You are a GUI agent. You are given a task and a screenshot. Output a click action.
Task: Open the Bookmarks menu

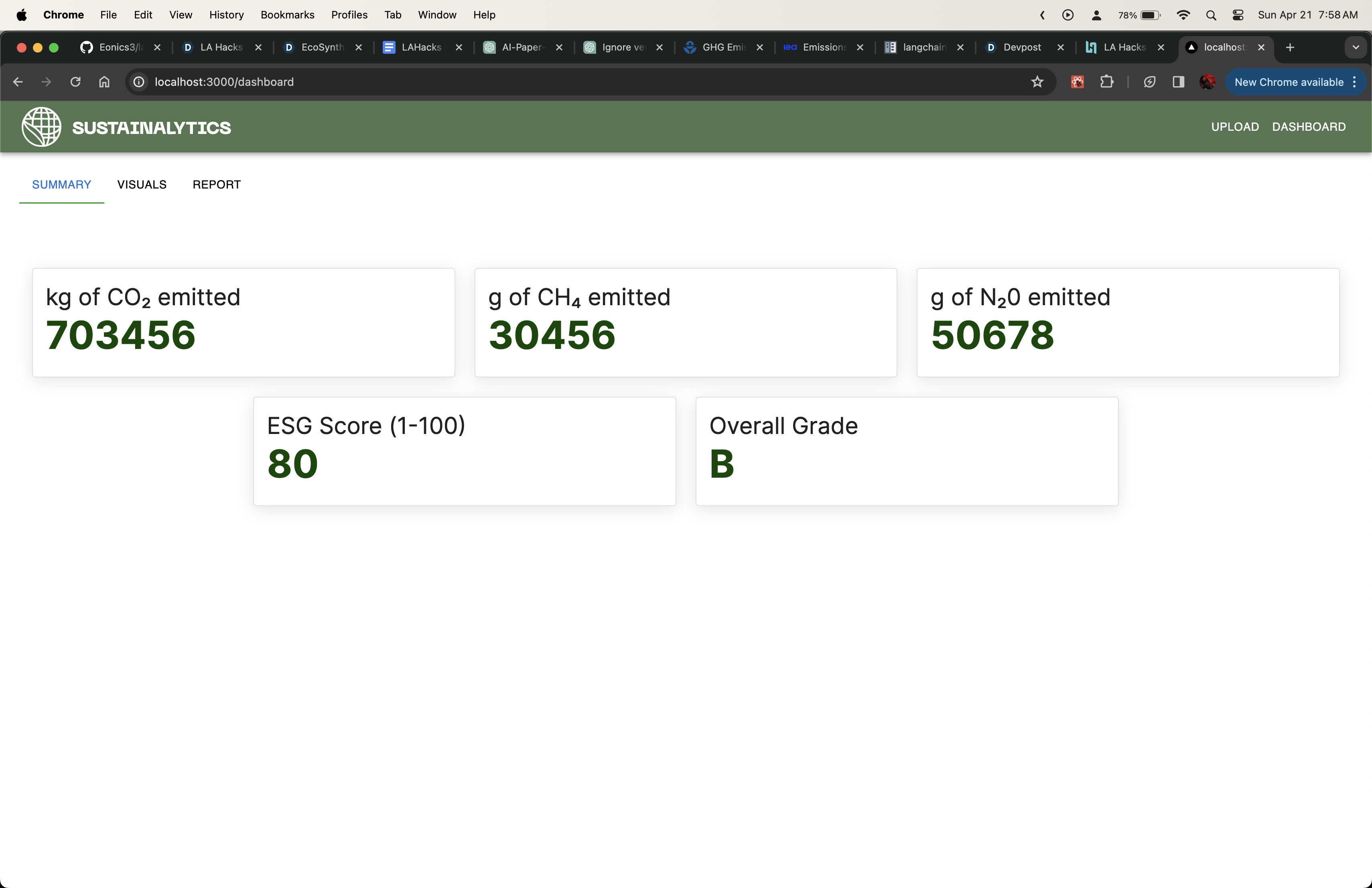[287, 15]
